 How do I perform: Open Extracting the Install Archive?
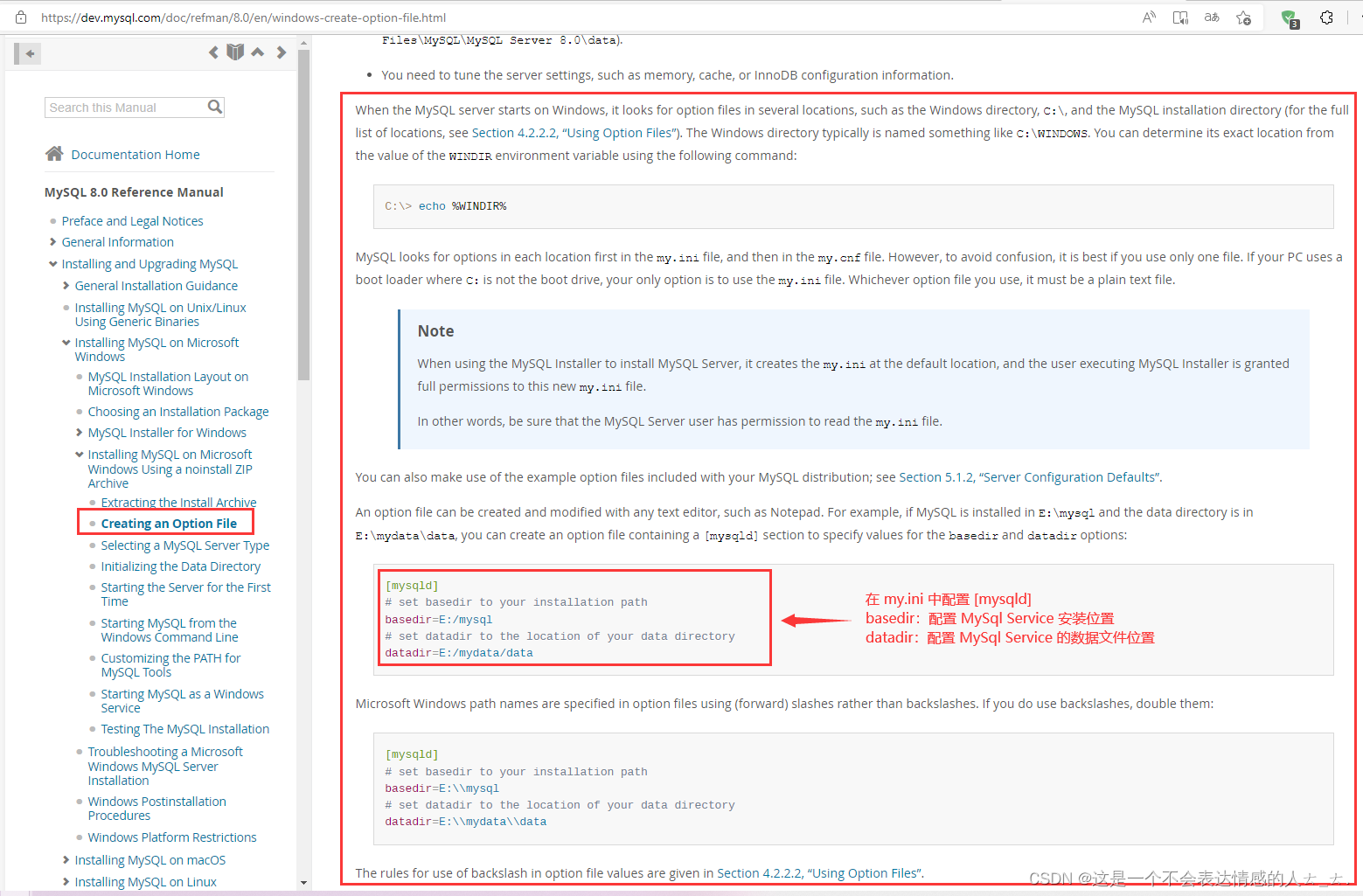(178, 503)
